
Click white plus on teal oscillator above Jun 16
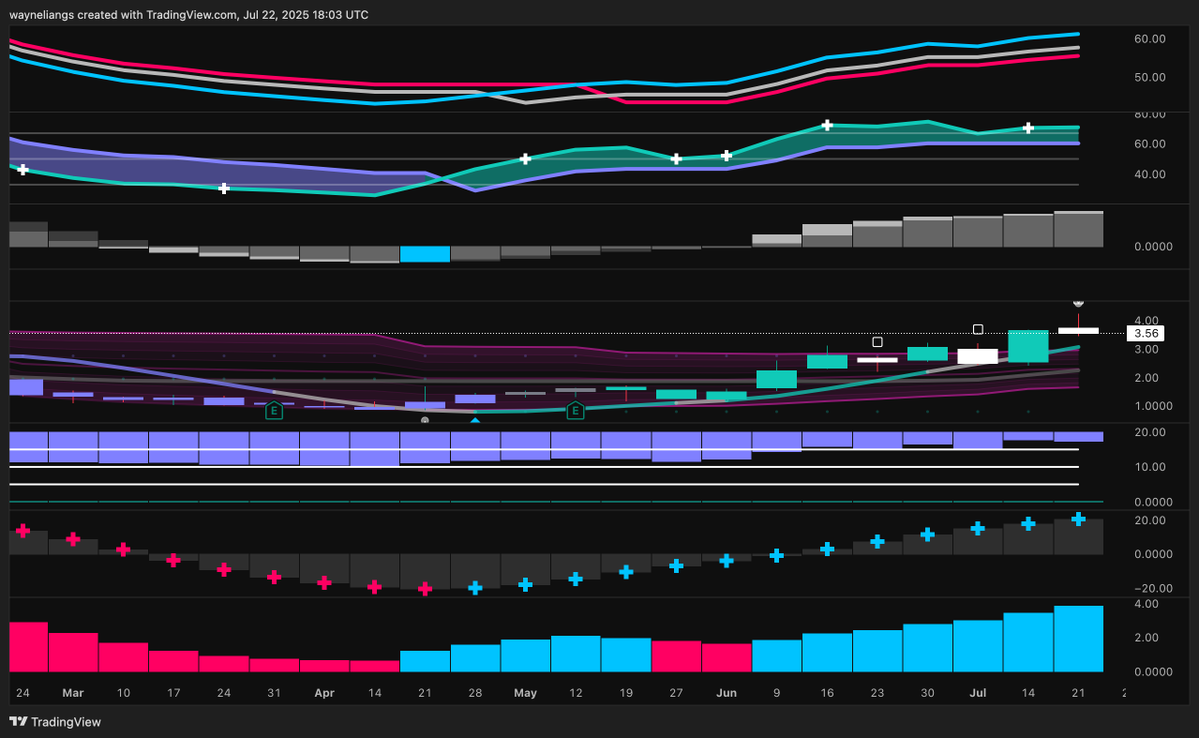(827, 125)
